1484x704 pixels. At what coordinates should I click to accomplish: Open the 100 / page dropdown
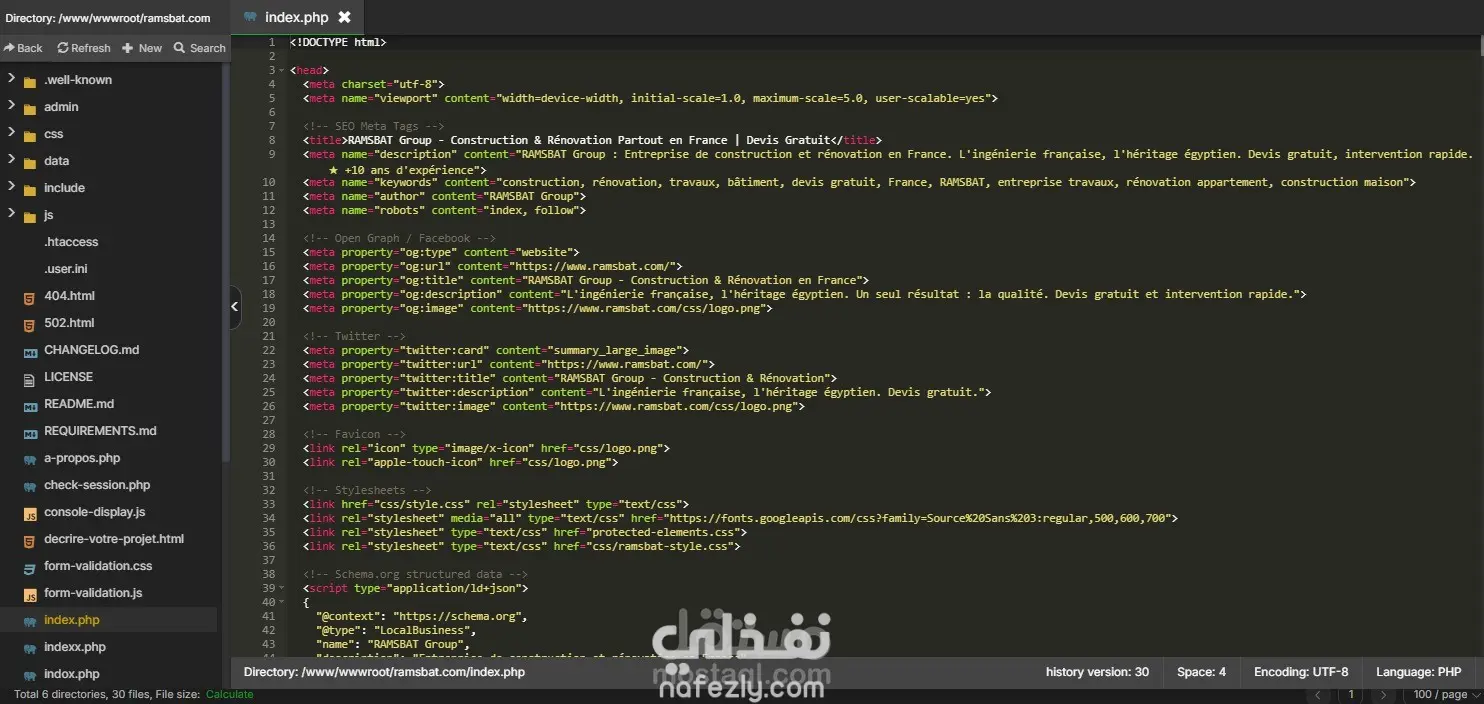(1445, 694)
